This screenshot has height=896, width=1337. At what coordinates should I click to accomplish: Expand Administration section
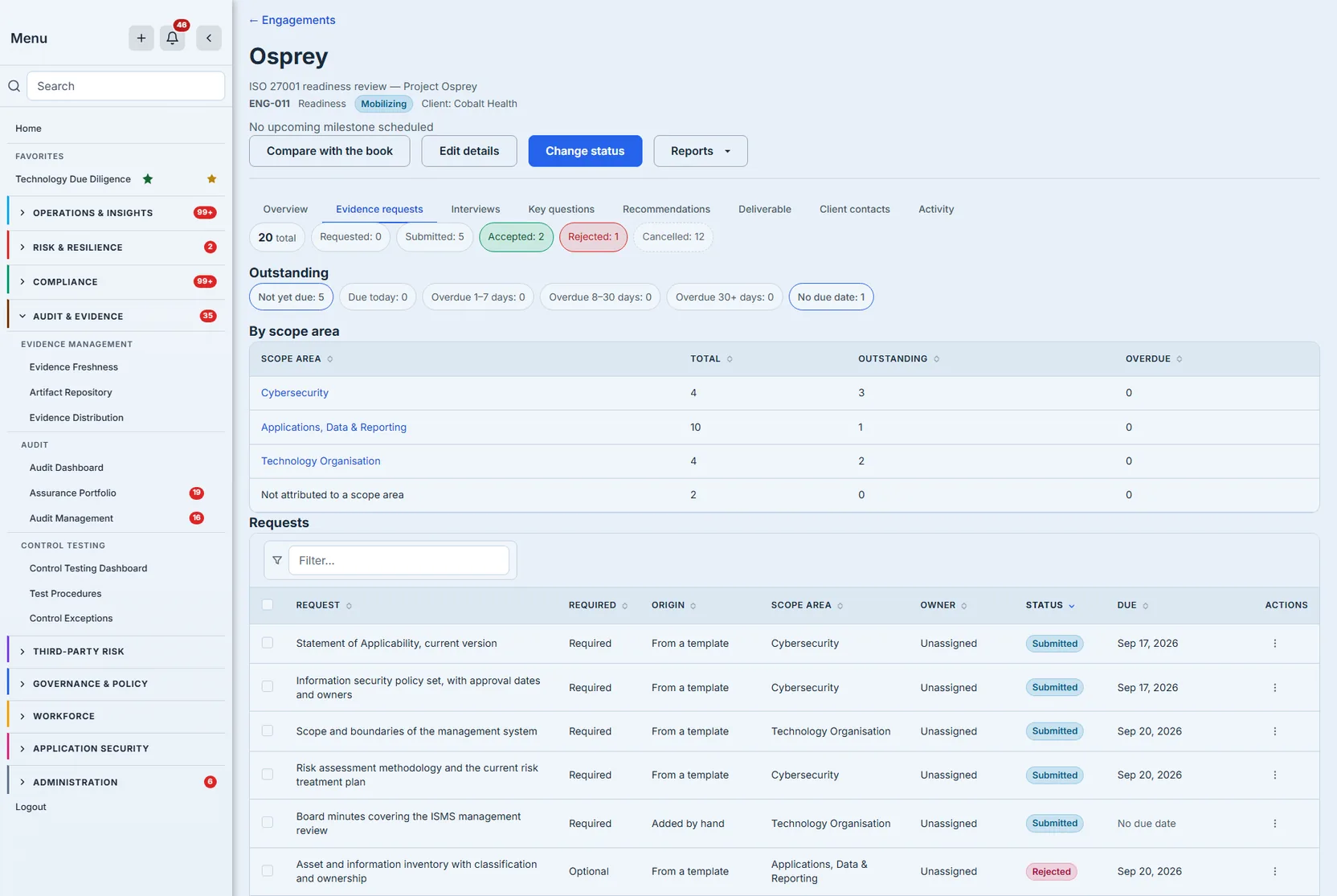tap(116, 782)
